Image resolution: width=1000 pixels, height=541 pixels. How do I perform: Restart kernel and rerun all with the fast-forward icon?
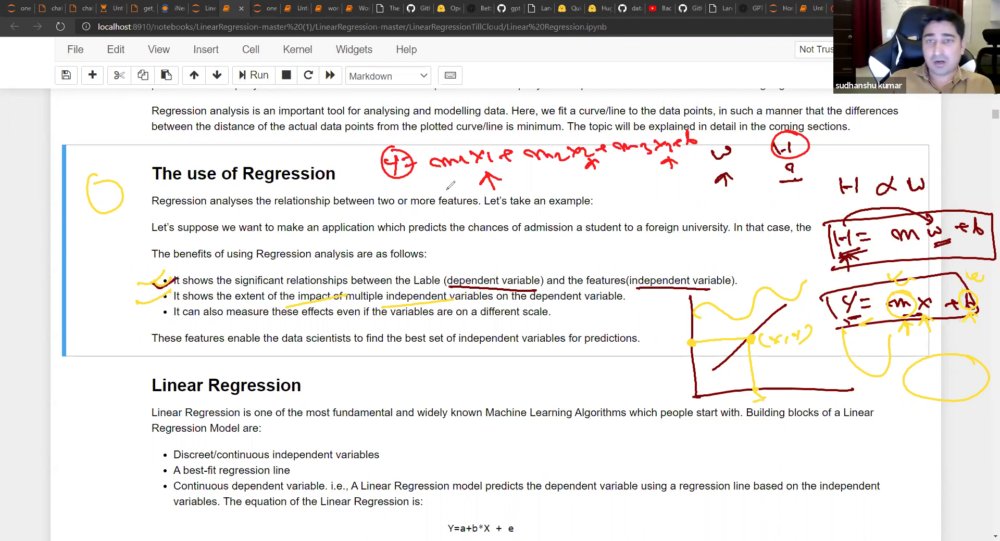[x=330, y=75]
